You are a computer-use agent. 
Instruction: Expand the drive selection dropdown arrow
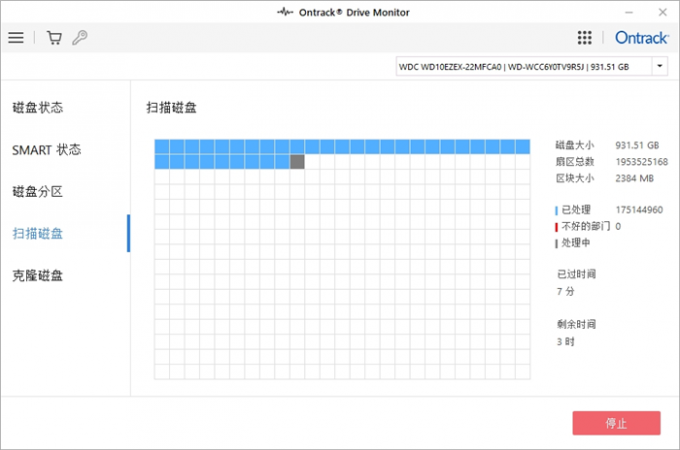pyautogui.click(x=660, y=66)
